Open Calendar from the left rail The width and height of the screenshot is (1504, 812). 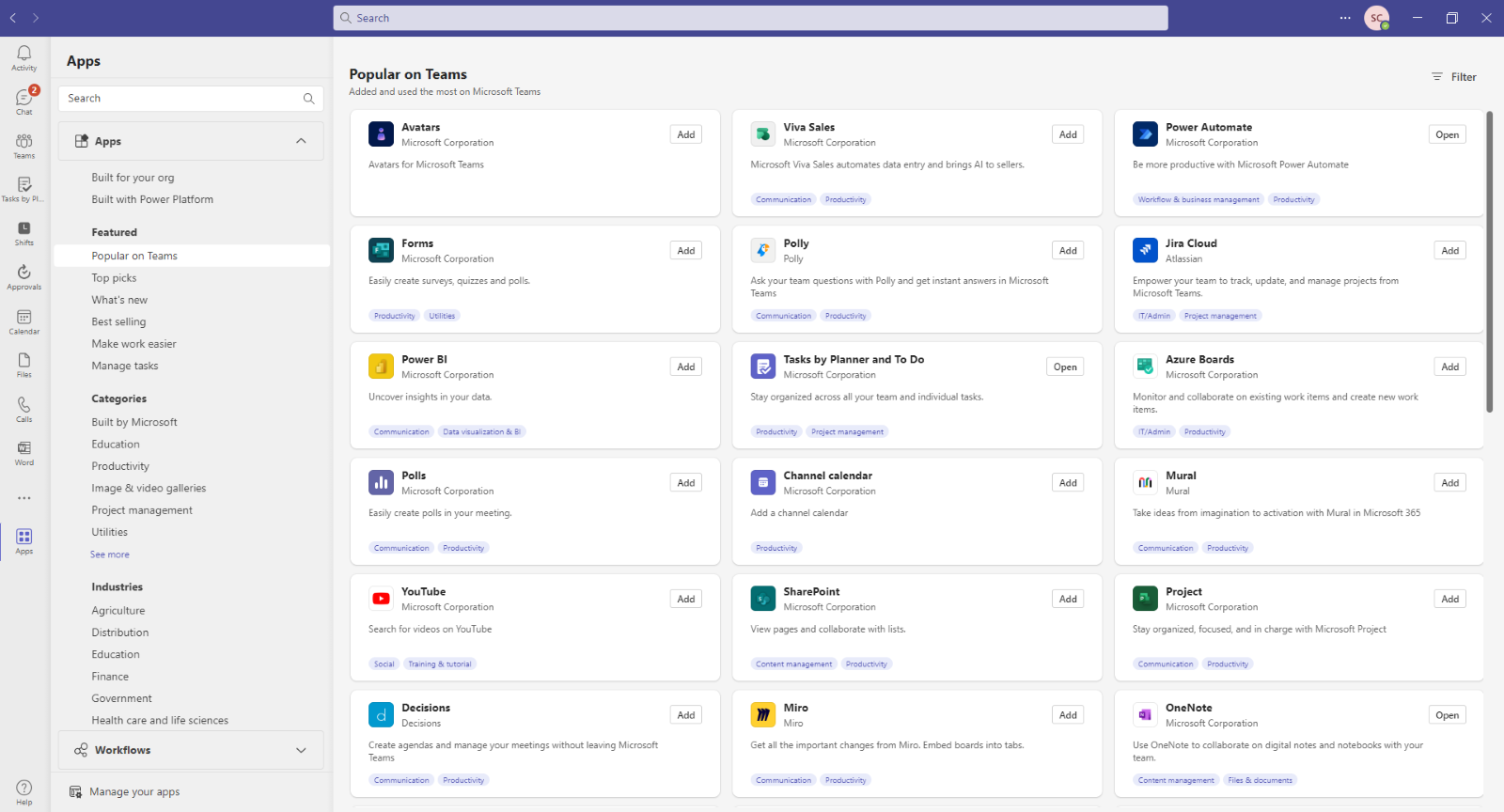click(x=24, y=321)
